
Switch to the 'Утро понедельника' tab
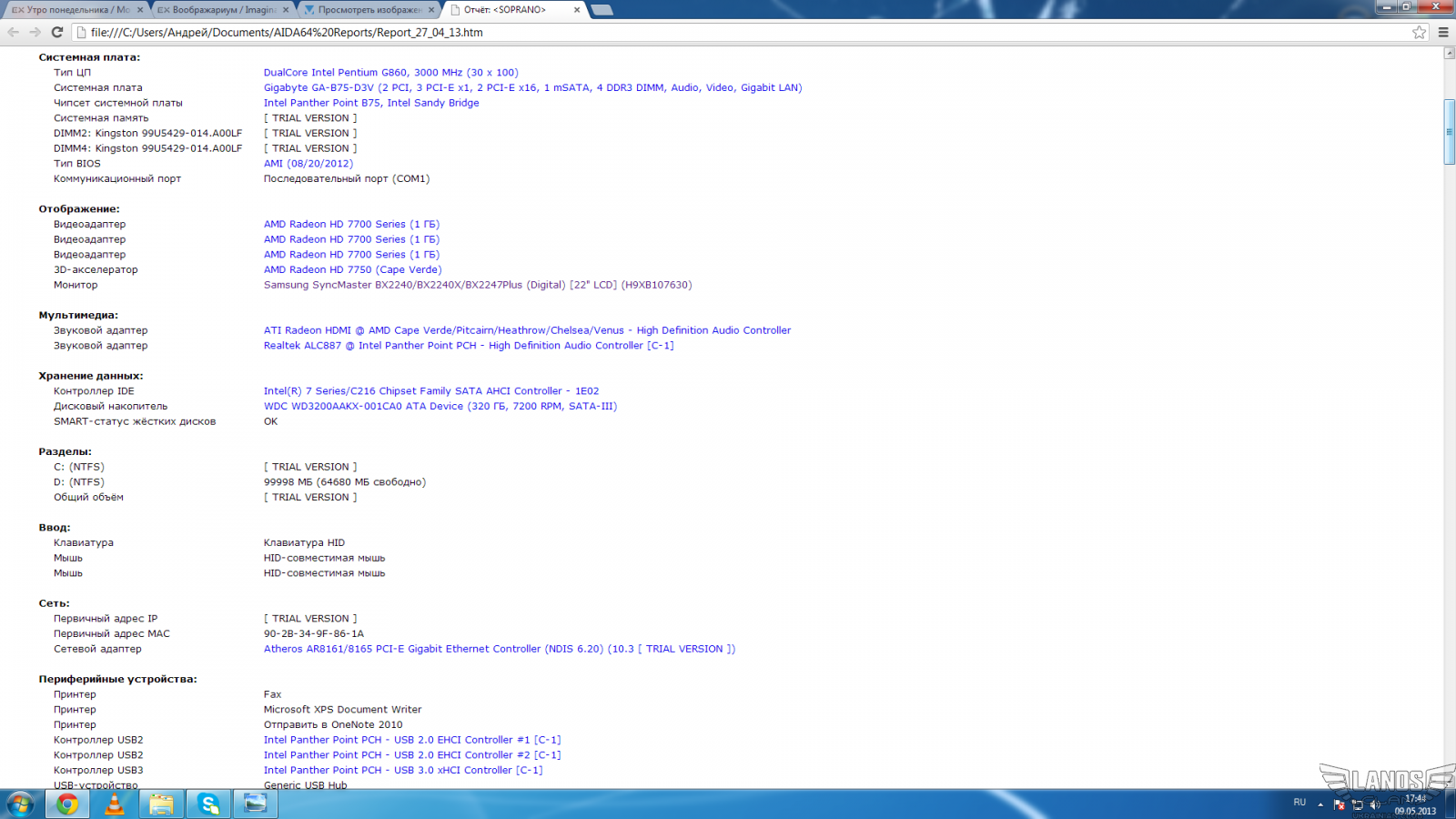click(x=71, y=10)
